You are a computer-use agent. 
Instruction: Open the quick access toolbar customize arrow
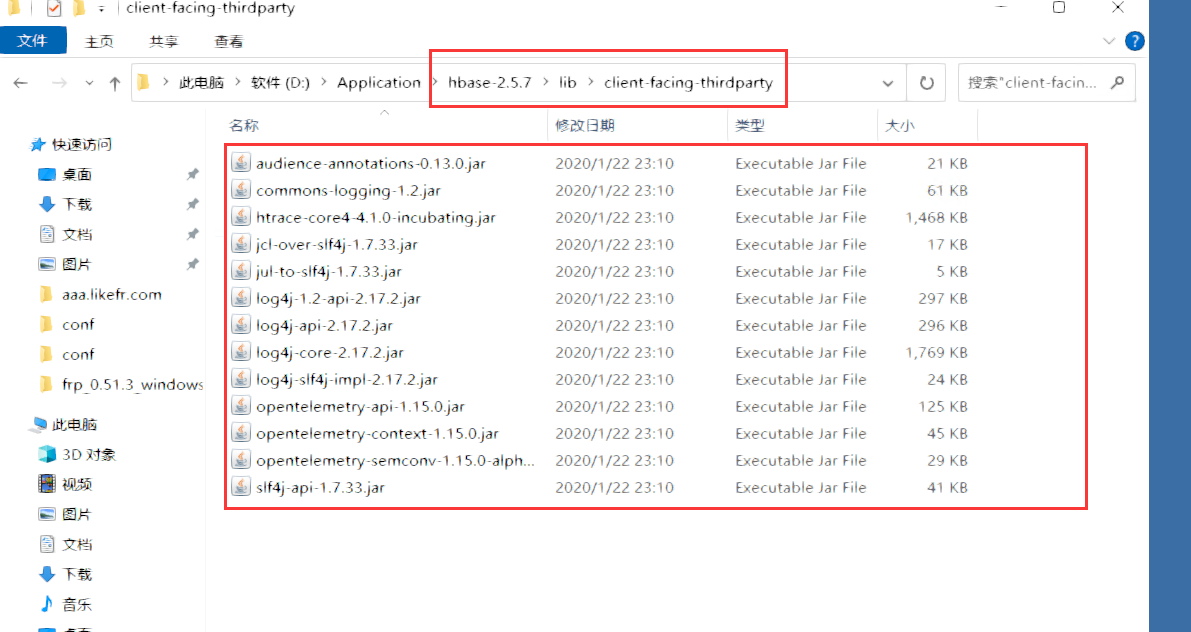101,9
